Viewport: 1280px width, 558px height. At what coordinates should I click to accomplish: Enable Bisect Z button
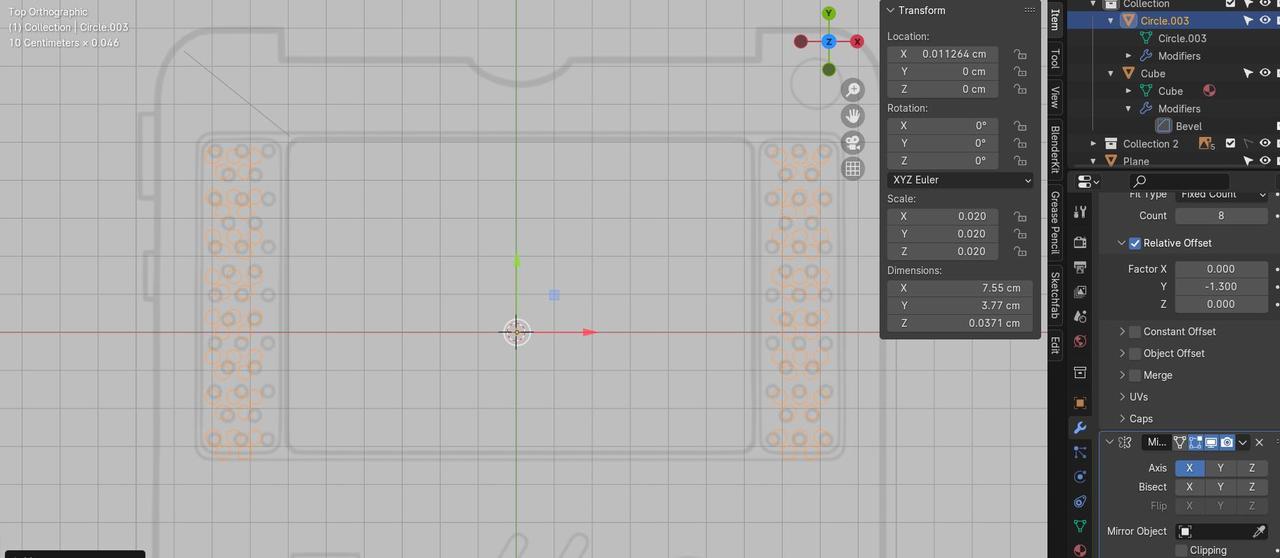(1251, 487)
